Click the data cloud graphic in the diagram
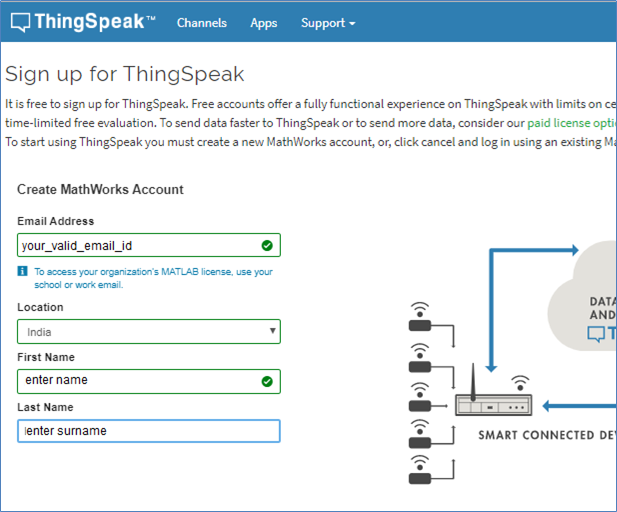Viewport: 617px width, 512px height. pyautogui.click(x=582, y=296)
